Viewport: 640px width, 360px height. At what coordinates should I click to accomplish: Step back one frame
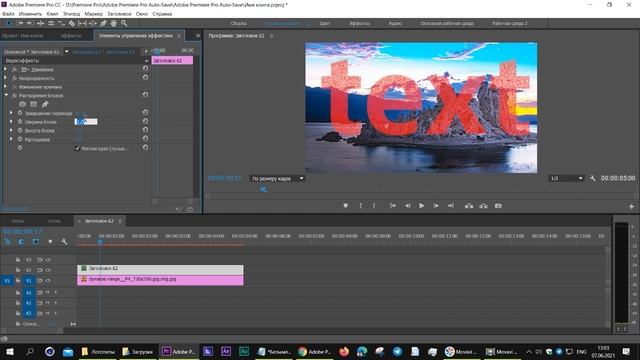tap(407, 206)
